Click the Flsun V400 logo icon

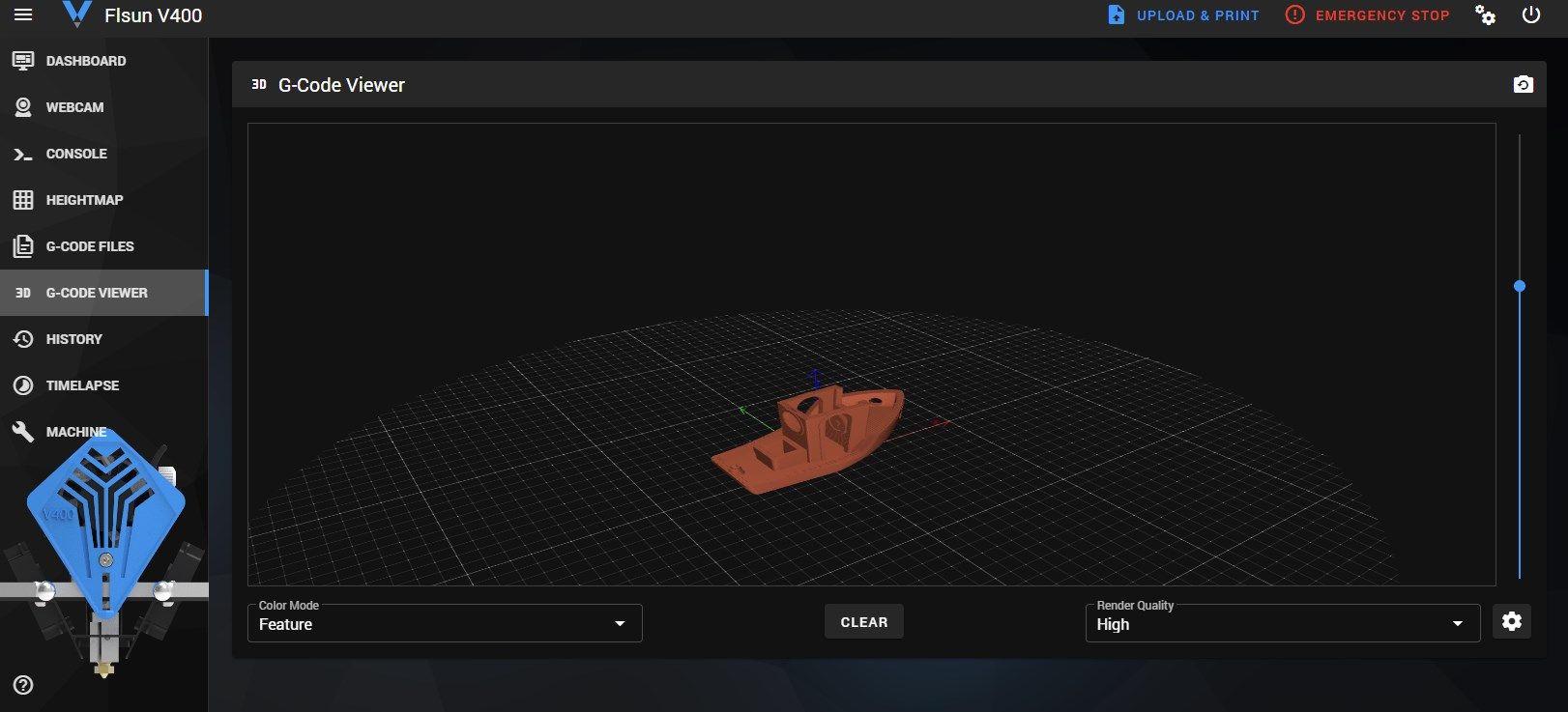click(76, 14)
